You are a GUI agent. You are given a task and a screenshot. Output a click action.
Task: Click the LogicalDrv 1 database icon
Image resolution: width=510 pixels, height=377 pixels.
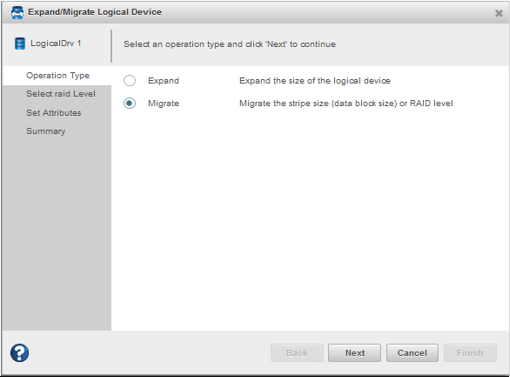point(20,43)
